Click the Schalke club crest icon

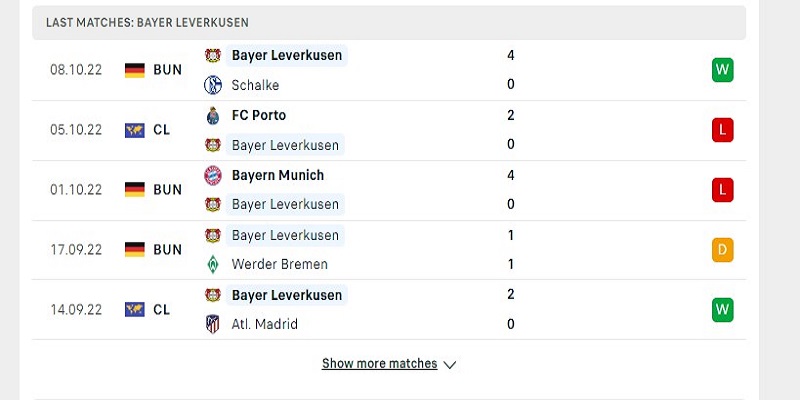click(x=213, y=85)
